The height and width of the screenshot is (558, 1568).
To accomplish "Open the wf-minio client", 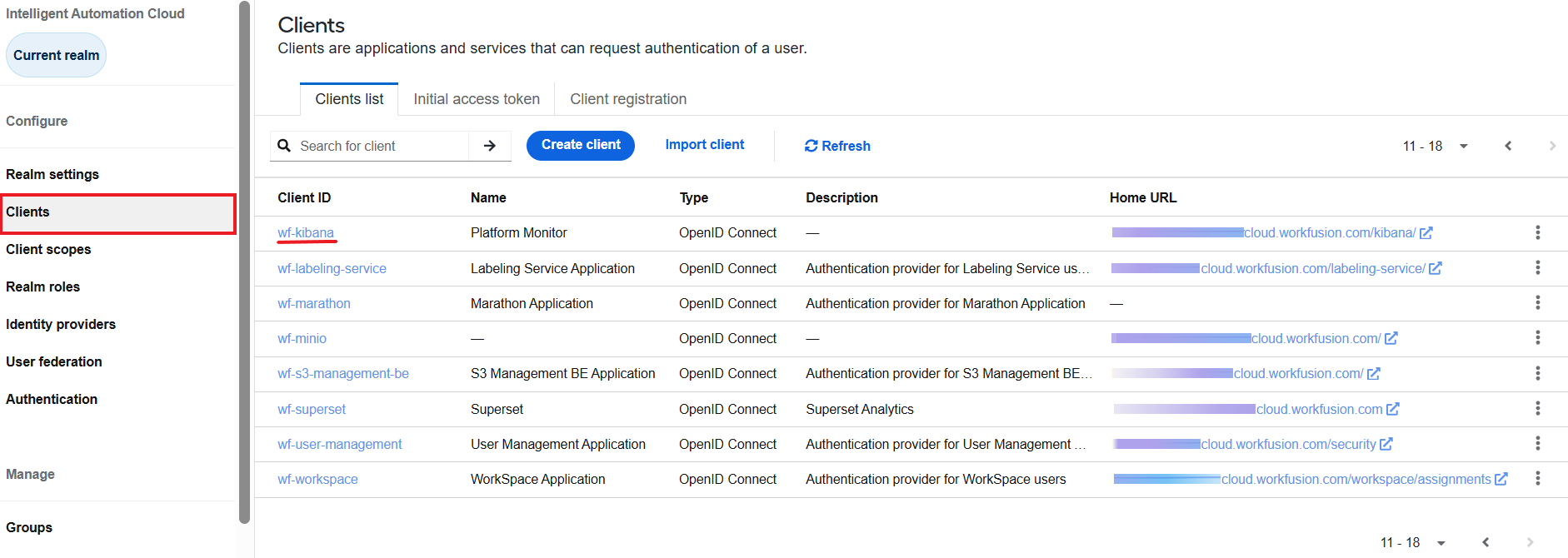I will coord(302,338).
